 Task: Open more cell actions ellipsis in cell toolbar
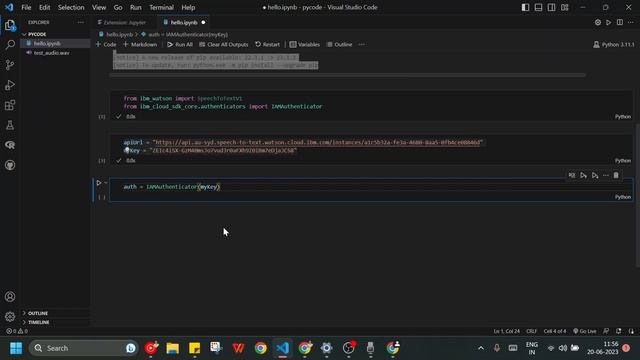[x=606, y=176]
